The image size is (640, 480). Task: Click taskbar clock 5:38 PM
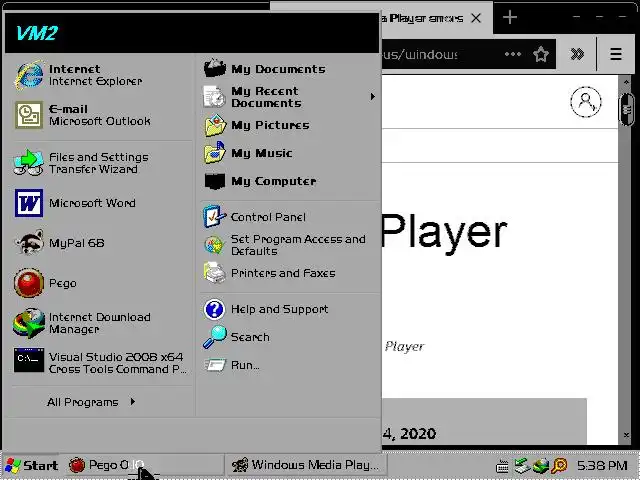[602, 465]
